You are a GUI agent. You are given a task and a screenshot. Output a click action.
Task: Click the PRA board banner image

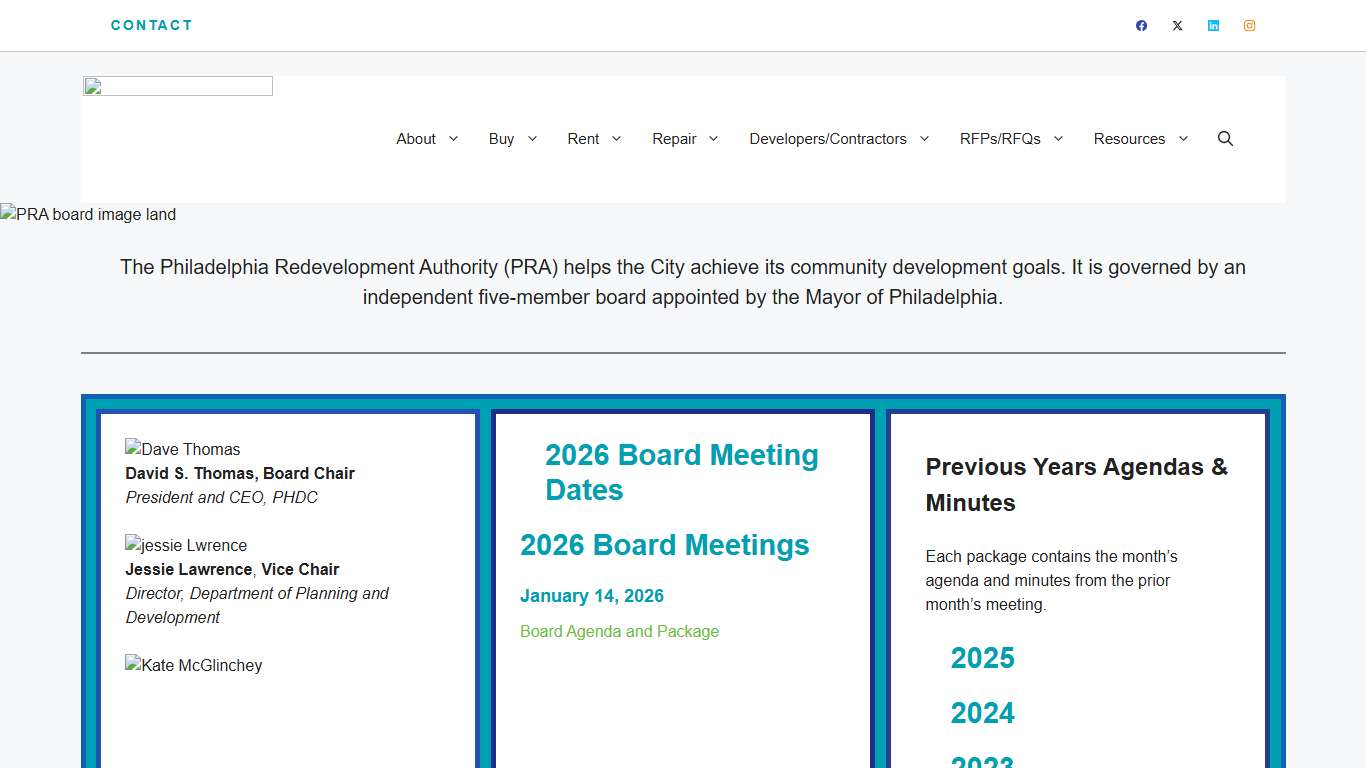[x=88, y=214]
